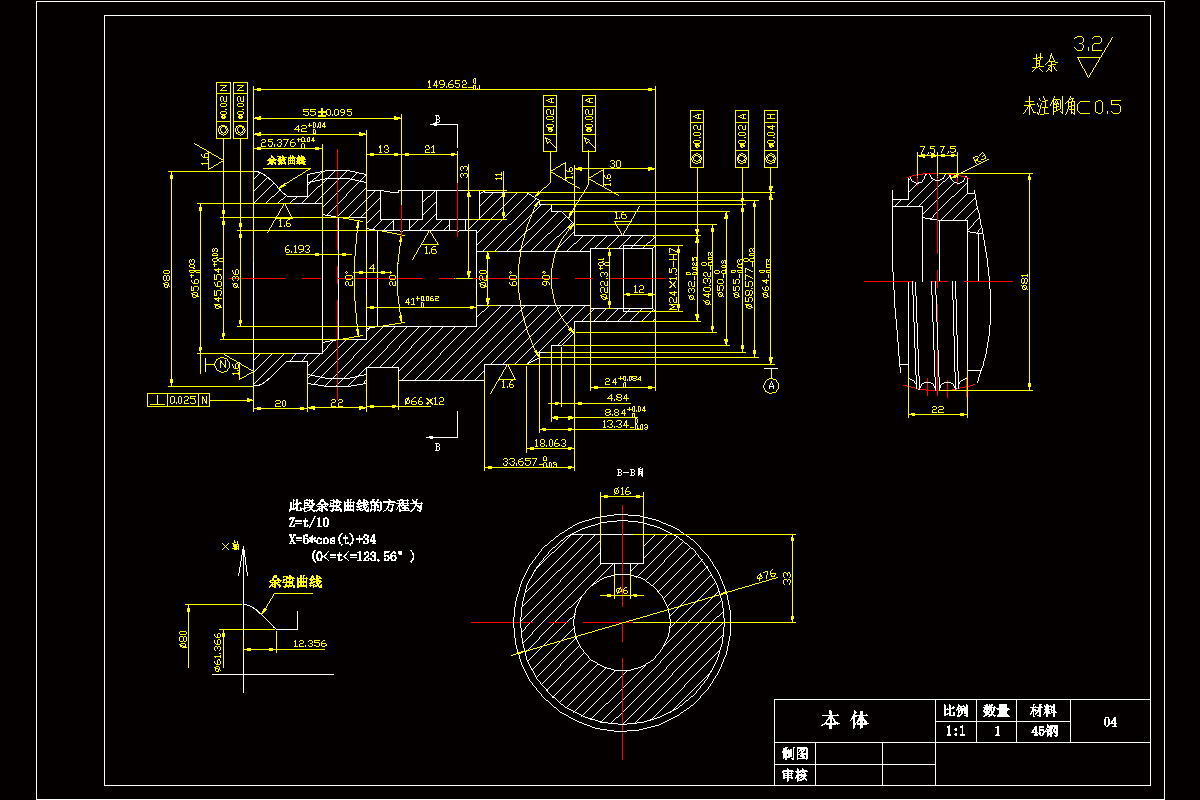This screenshot has height=800, width=1200.
Task: Select the '55±0.095' dimension text
Action: (x=327, y=112)
